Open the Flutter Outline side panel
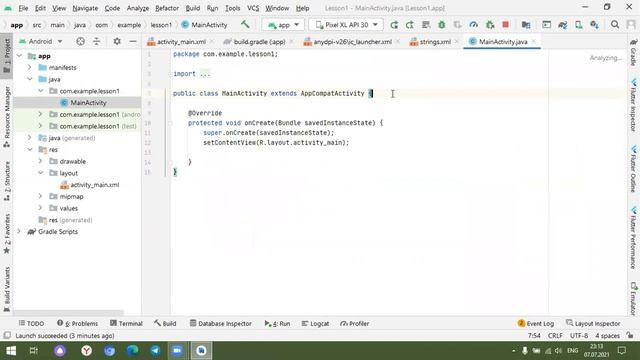Screen dimensions: 640x360 633,169
